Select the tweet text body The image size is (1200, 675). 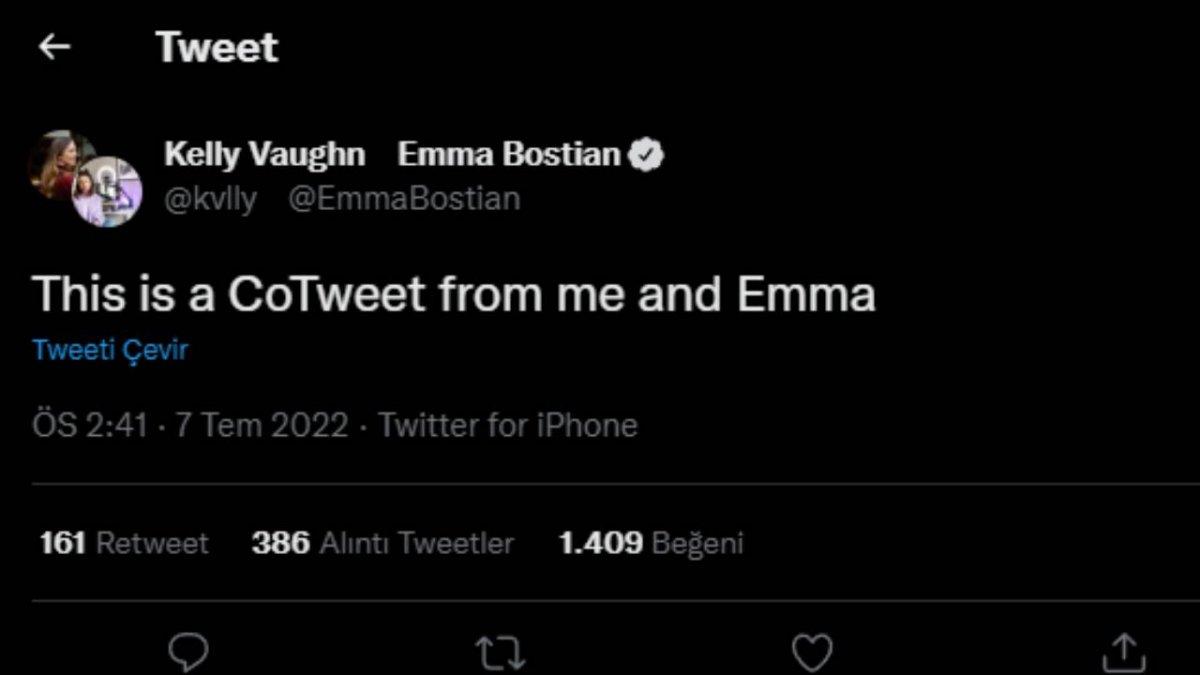tap(455, 293)
